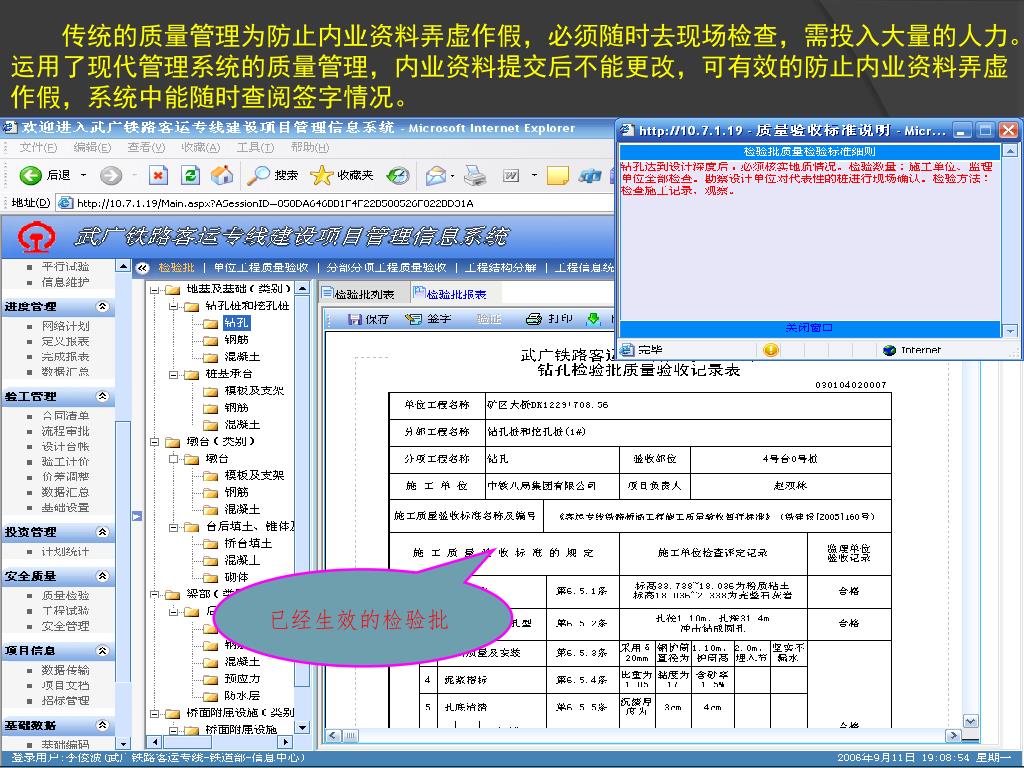Open the history icon in IE toolbar
The width and height of the screenshot is (1024, 768).
click(397, 175)
